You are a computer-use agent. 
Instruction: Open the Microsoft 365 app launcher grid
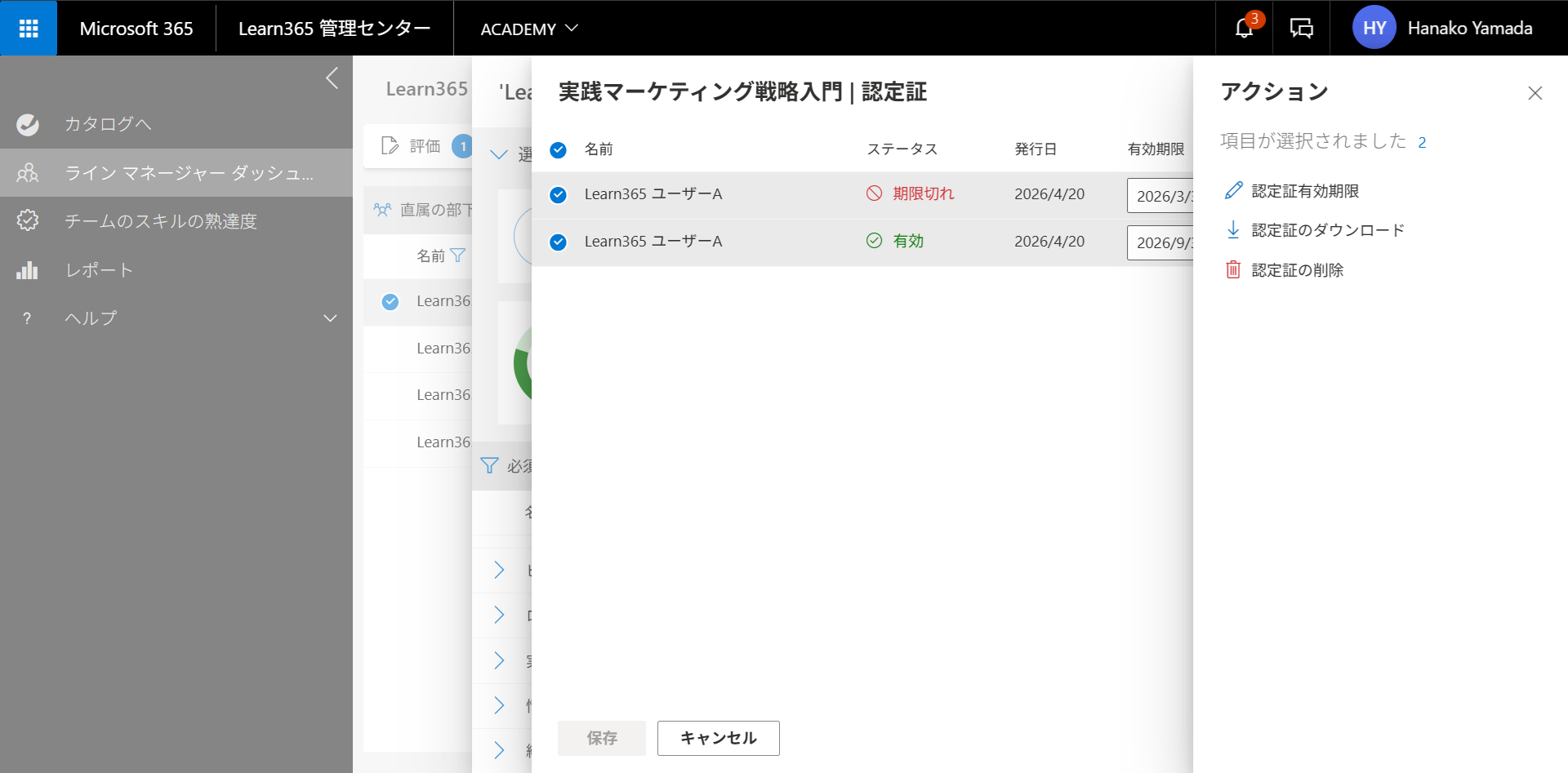tap(29, 29)
